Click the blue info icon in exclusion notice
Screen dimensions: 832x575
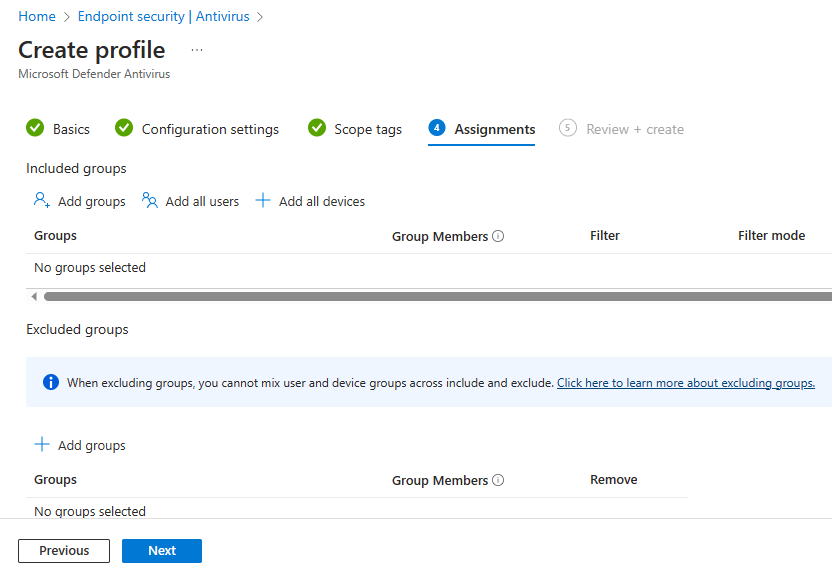point(51,382)
